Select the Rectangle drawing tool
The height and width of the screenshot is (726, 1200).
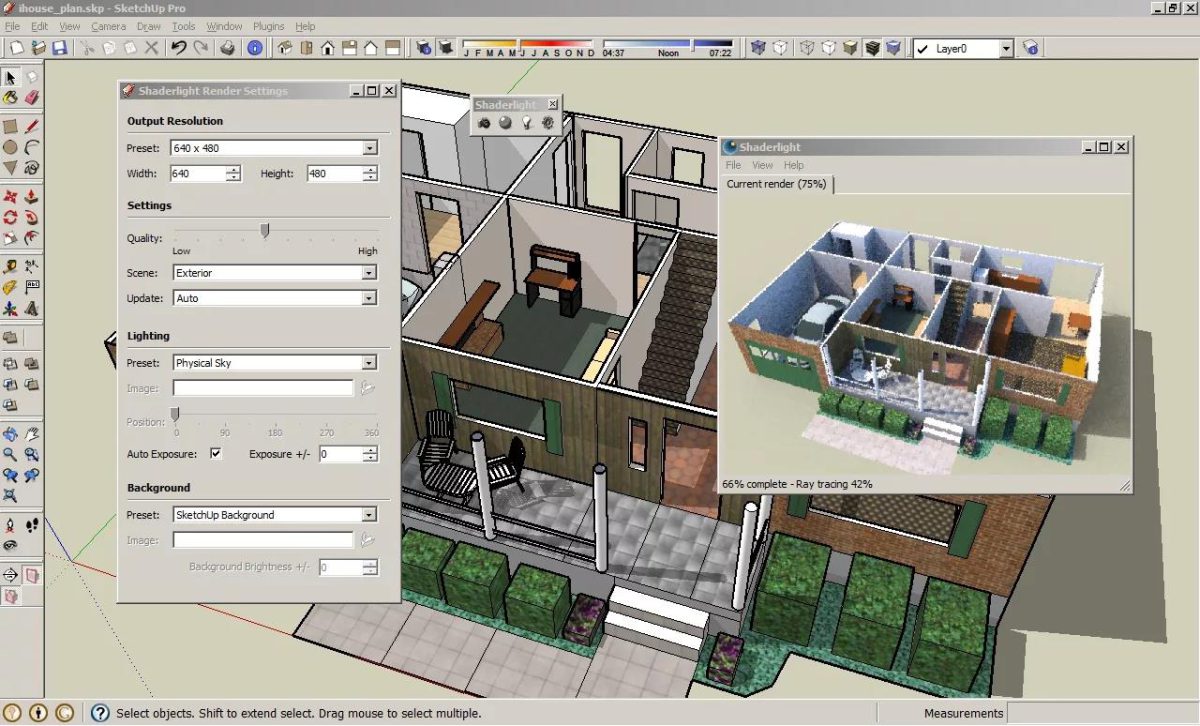(11, 125)
